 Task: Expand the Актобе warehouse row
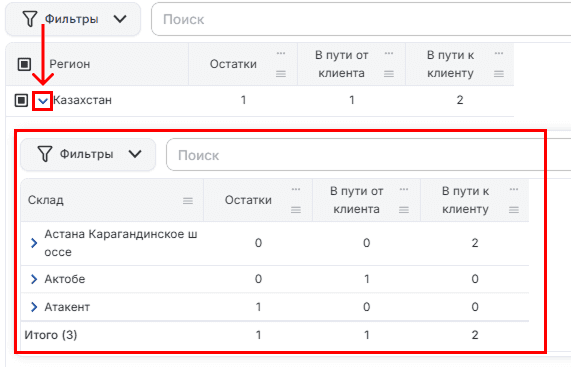point(34,279)
